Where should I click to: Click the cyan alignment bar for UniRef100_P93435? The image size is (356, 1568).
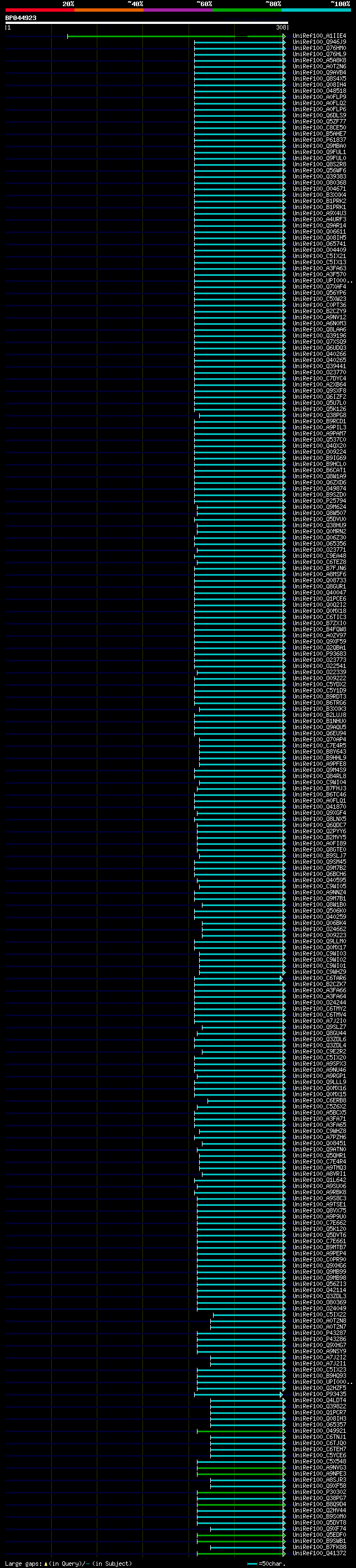pos(239,1394)
